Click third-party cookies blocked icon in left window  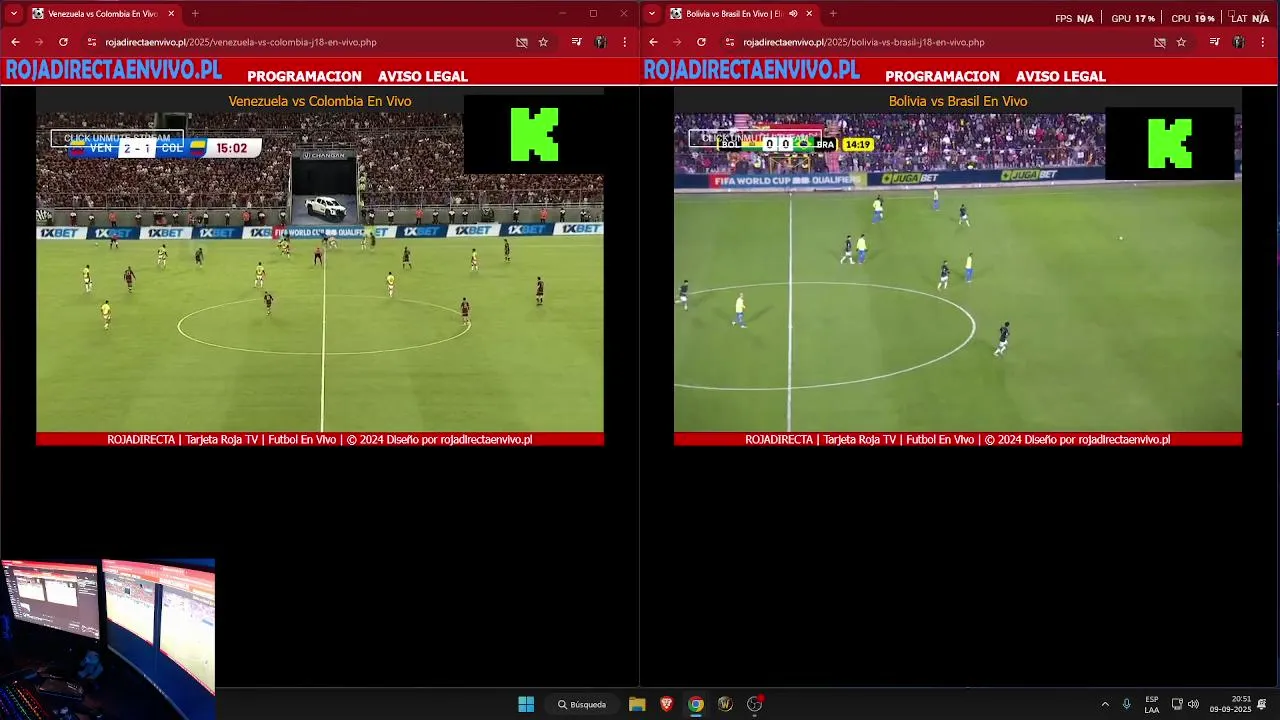pos(521,42)
